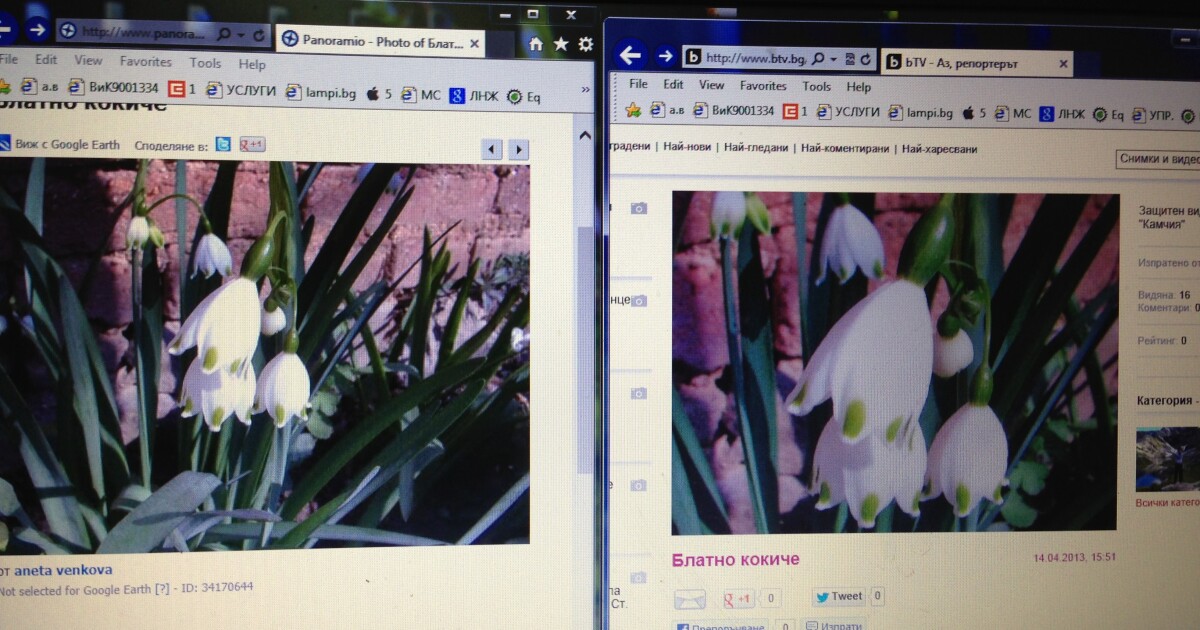
Task: Open the File menu in the bTV window
Action: pyautogui.click(x=638, y=84)
